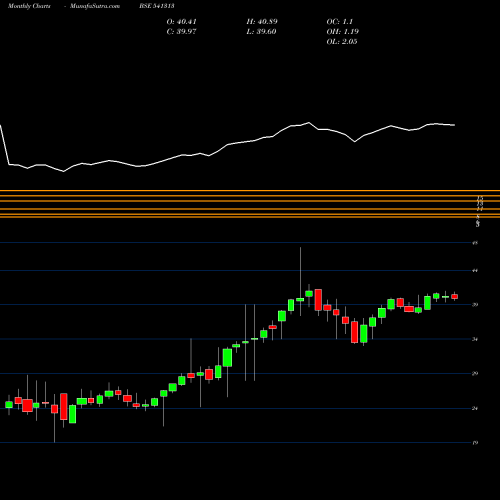Open the MunafaSutra.com site label
The width and height of the screenshot is (500, 500).
pyautogui.click(x=95, y=6)
